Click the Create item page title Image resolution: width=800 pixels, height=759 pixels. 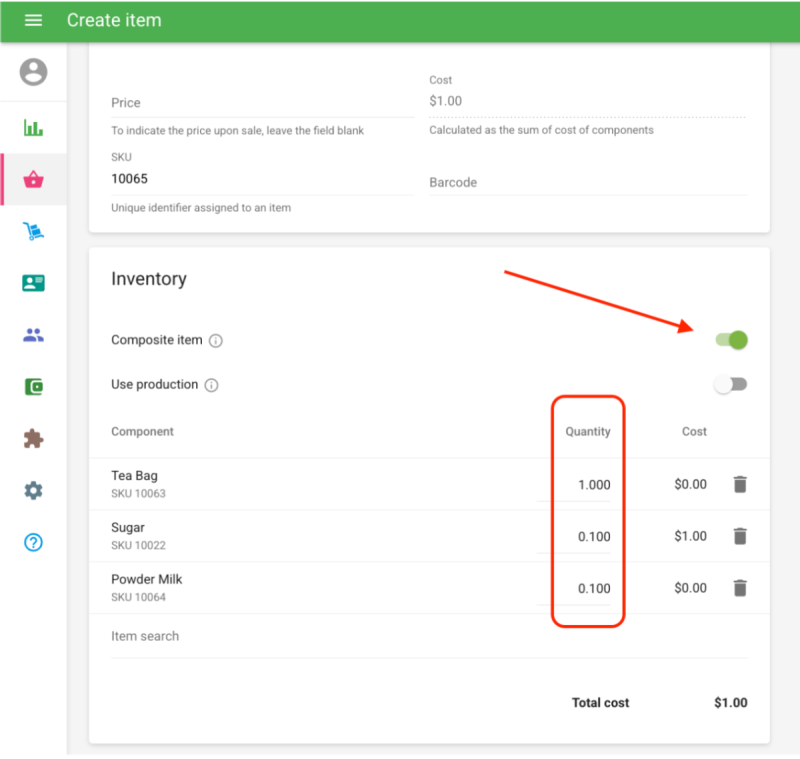point(114,20)
